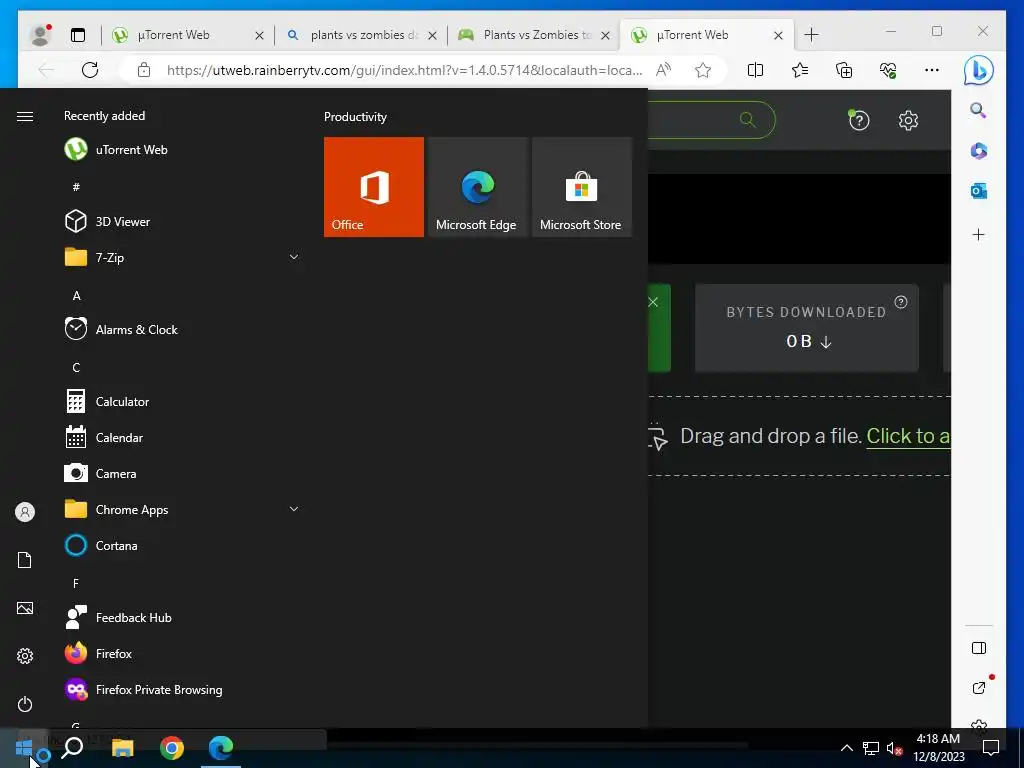1024x768 pixels.
Task: Open taskbar search
Action: [72, 748]
